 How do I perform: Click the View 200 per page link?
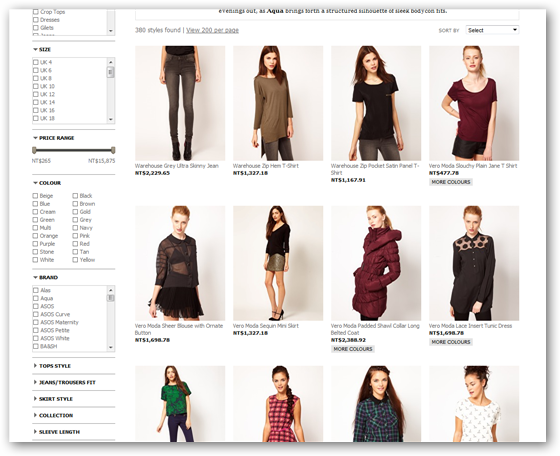[212, 30]
